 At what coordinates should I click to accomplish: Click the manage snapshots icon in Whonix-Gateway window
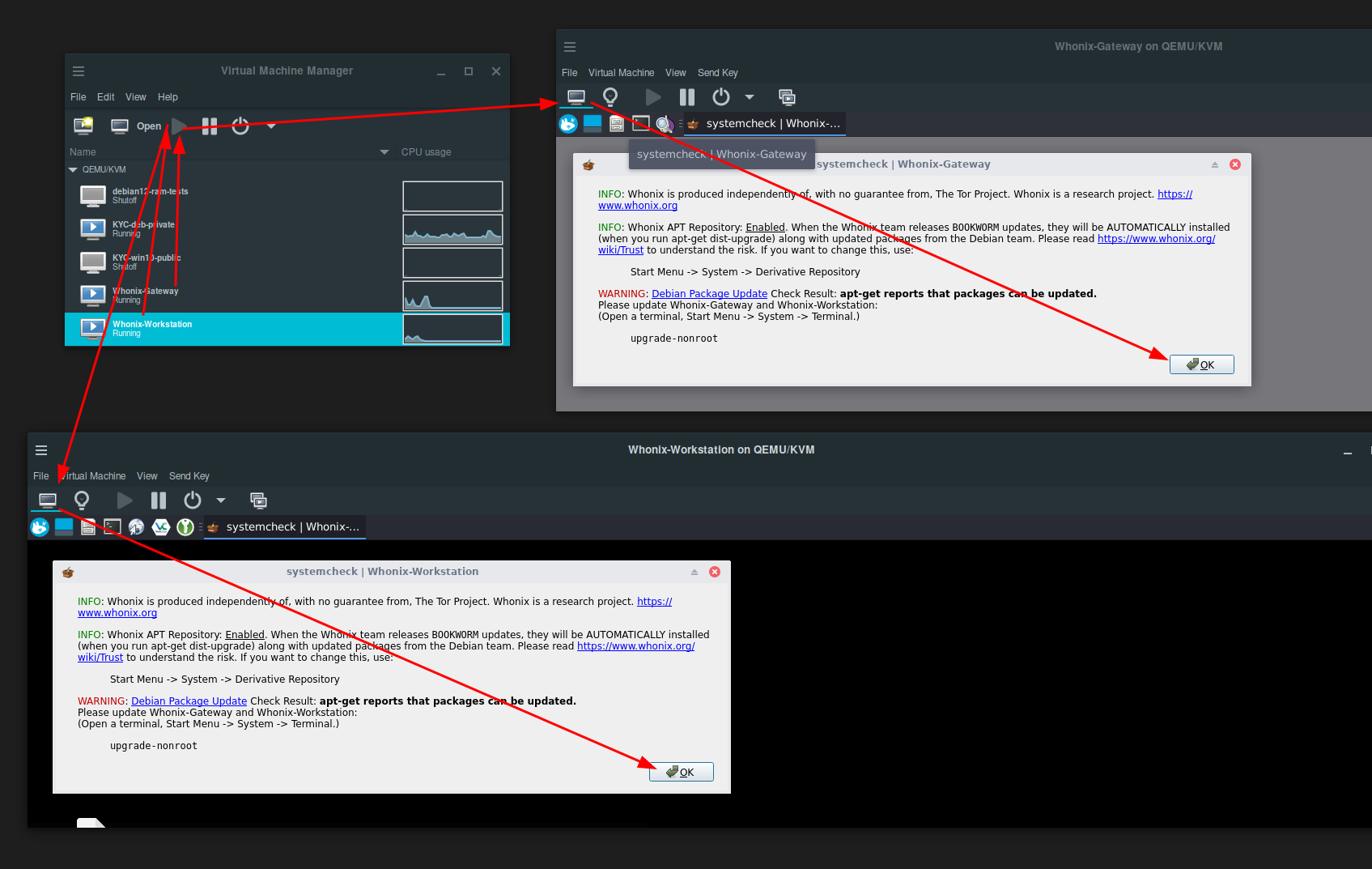tap(787, 97)
